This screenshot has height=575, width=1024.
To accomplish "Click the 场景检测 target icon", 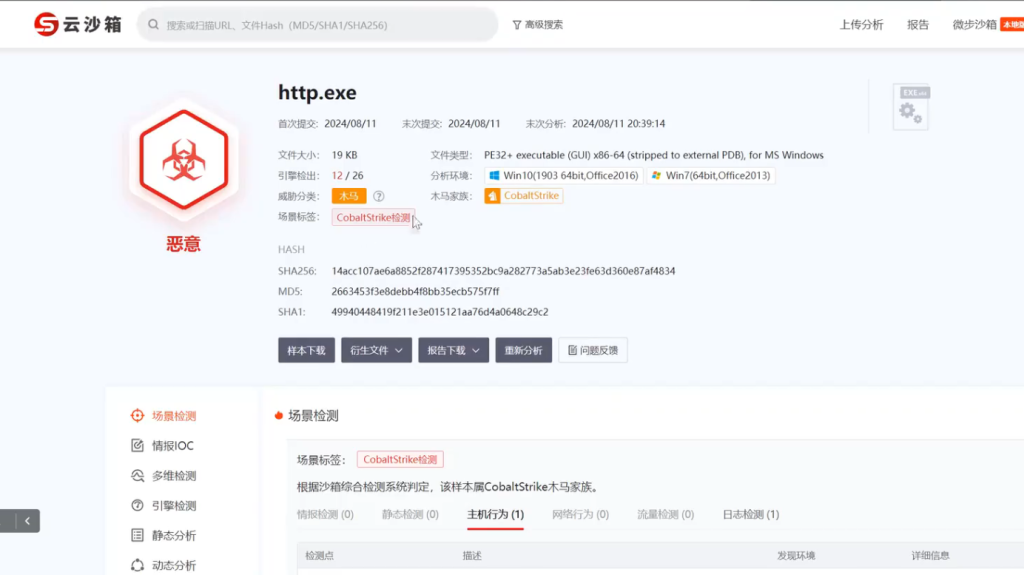I will tap(137, 416).
